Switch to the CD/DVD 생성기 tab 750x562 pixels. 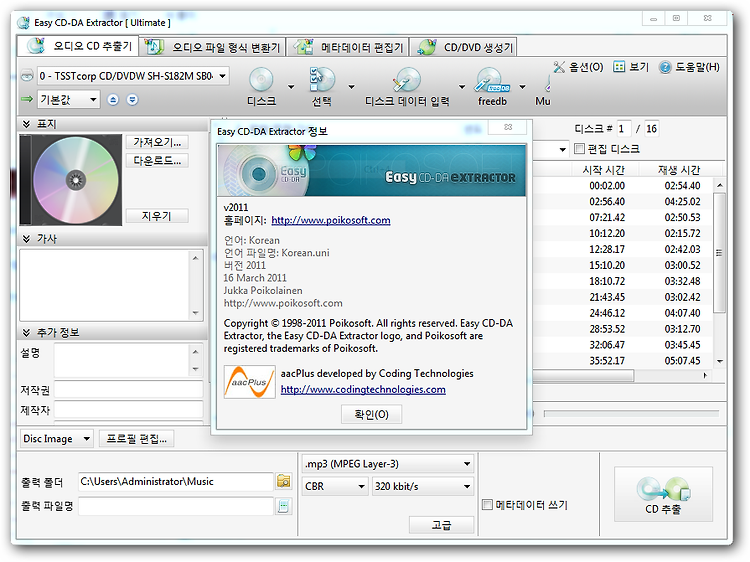(463, 47)
